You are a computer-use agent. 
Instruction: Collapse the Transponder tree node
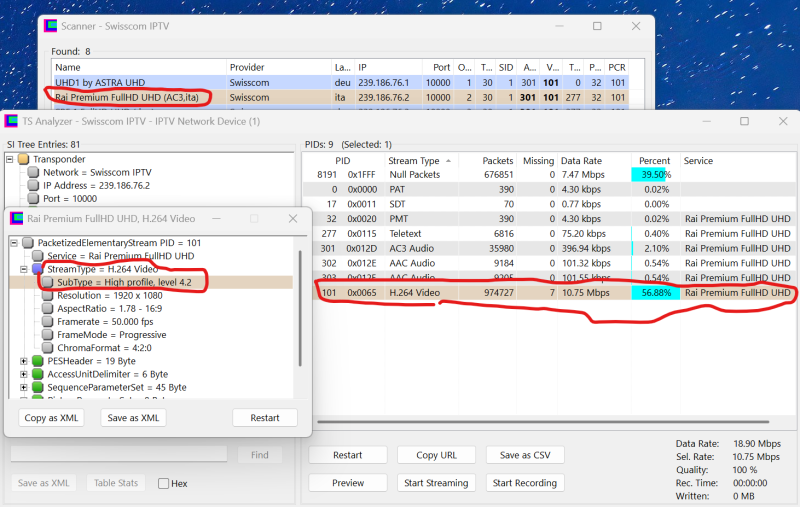pyautogui.click(x=9, y=158)
